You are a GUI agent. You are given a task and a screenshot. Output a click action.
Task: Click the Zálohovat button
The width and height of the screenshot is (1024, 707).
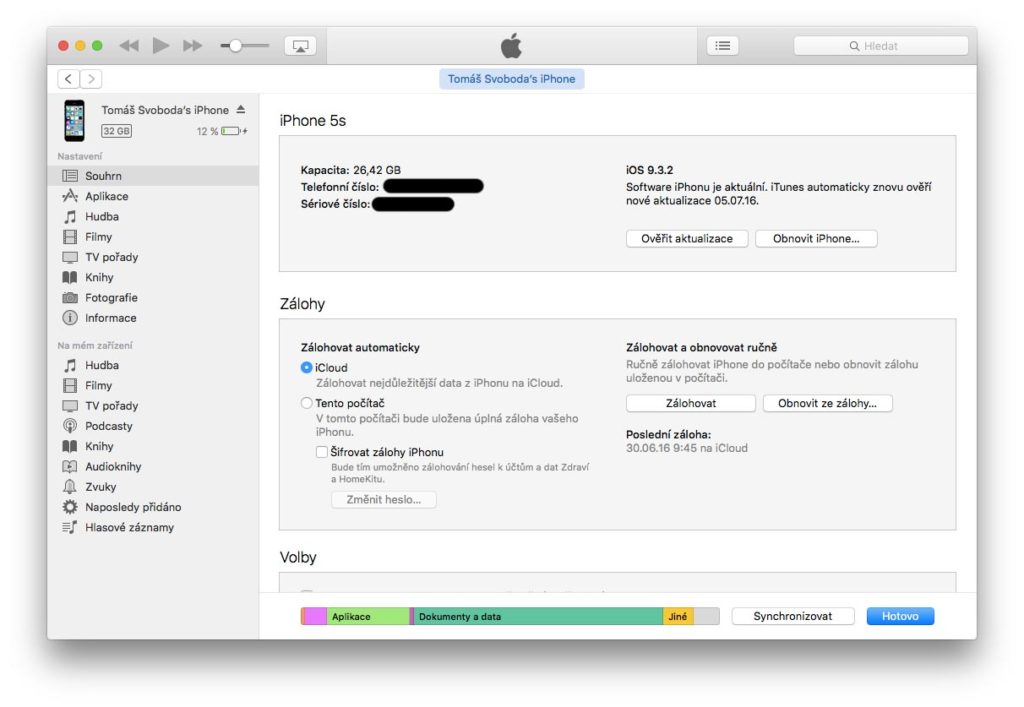tap(690, 403)
